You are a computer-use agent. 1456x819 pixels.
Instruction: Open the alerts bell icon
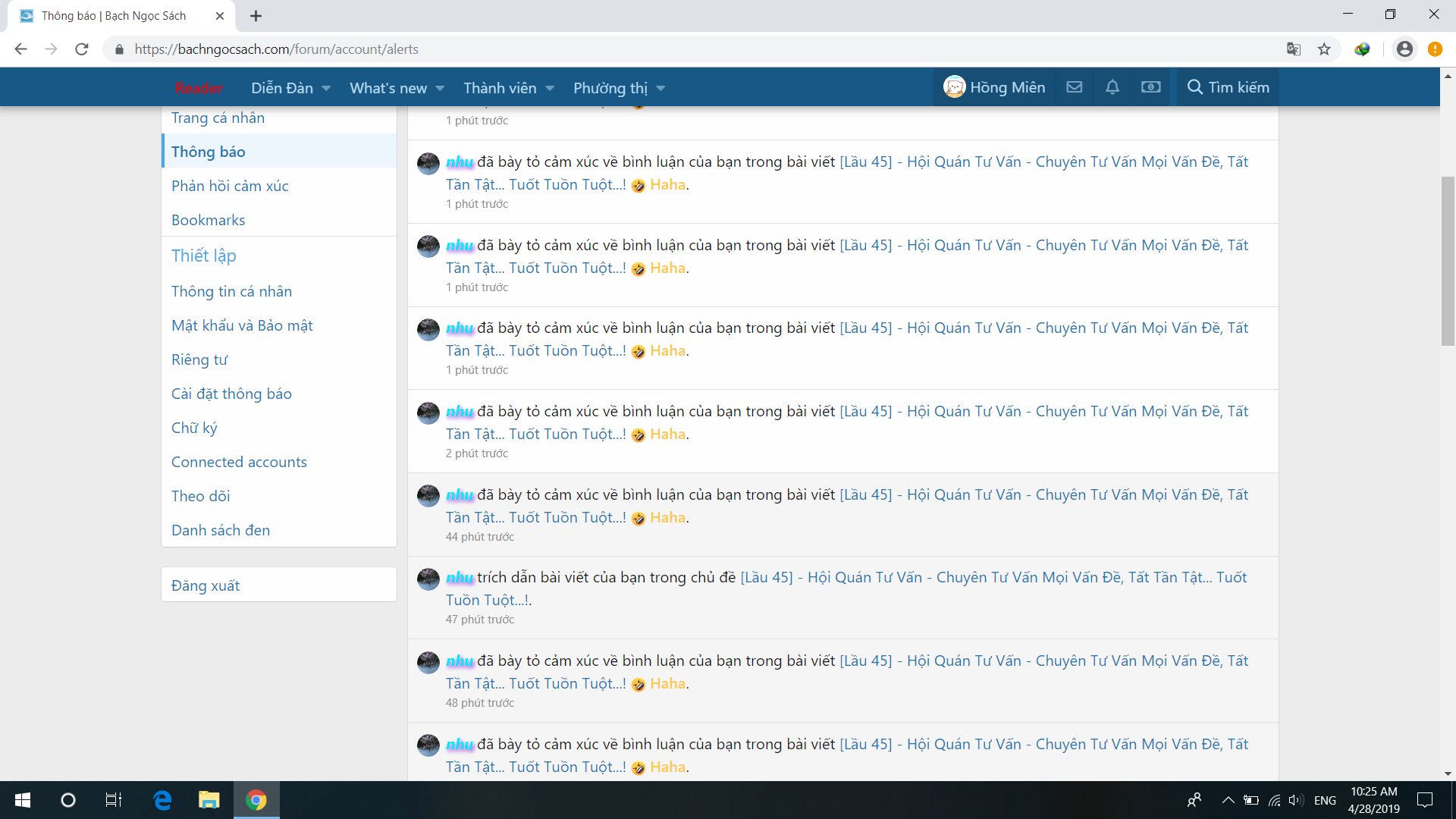(1112, 87)
